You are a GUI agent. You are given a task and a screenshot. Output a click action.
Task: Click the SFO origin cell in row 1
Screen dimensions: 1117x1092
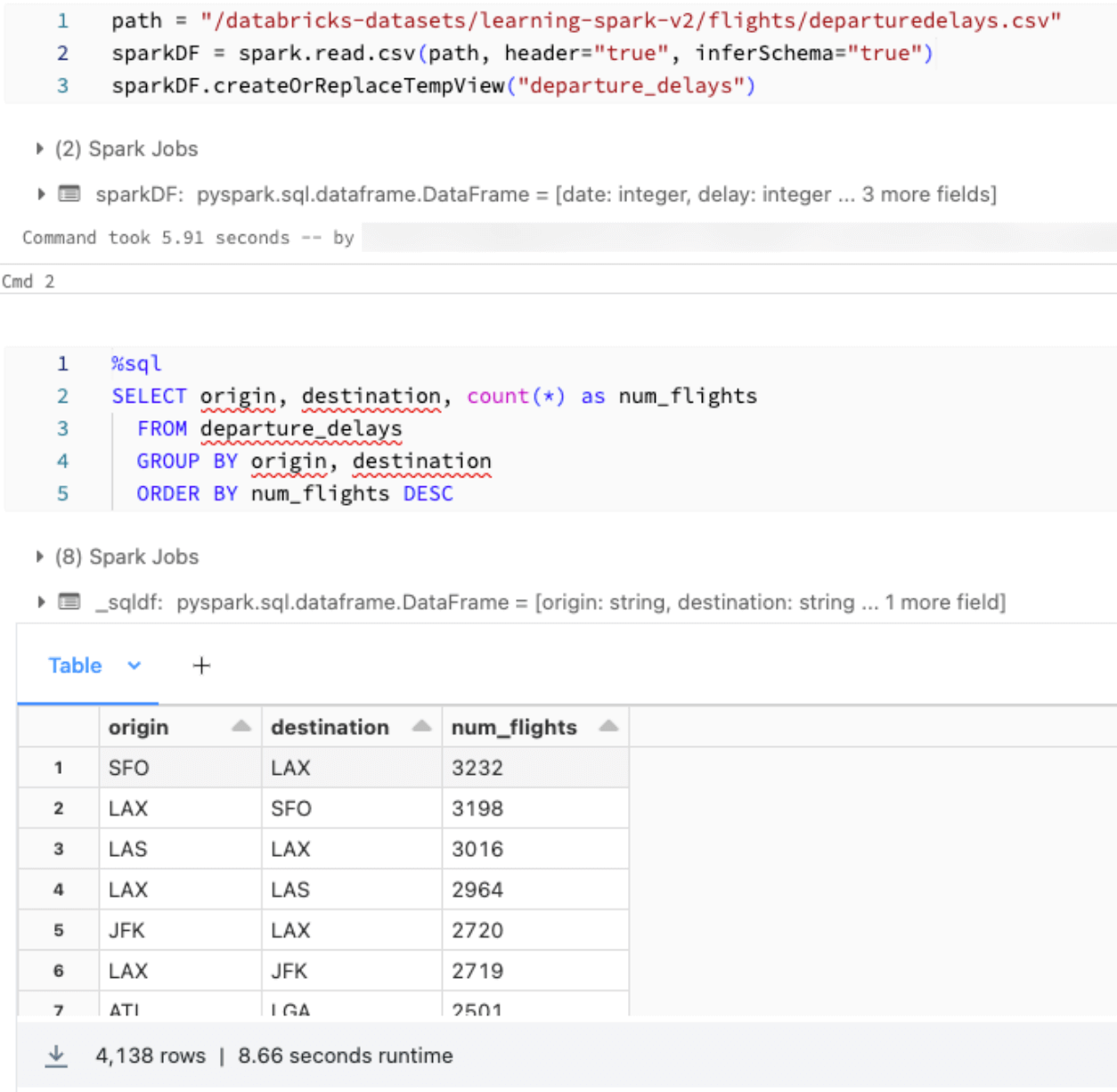129,768
